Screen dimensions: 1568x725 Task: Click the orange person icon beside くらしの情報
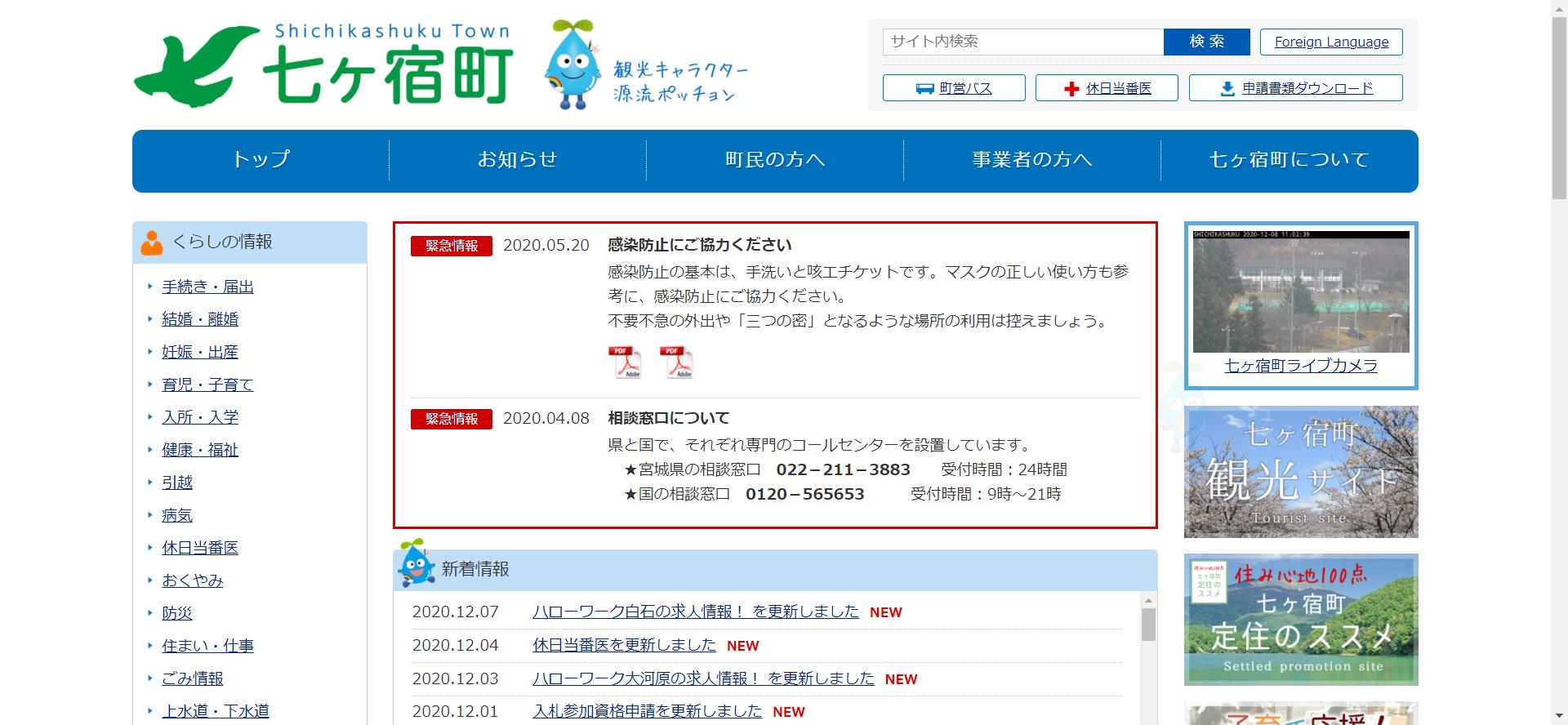(x=152, y=242)
